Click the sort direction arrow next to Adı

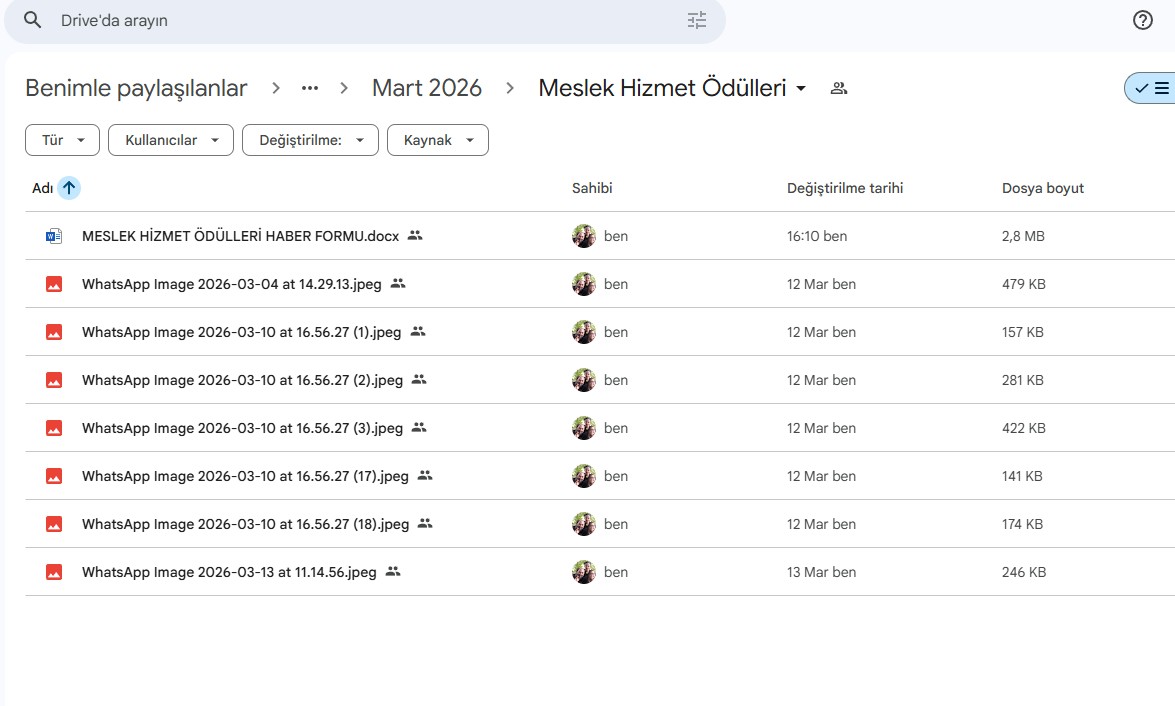click(69, 188)
